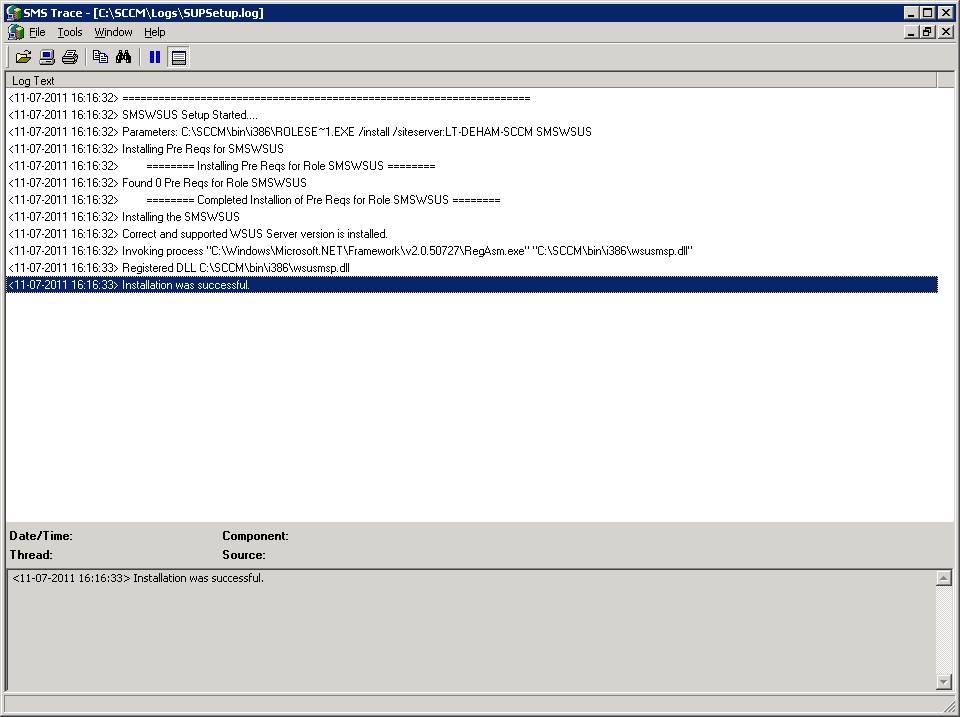960x717 pixels.
Task: Open the Window menu
Action: (113, 32)
